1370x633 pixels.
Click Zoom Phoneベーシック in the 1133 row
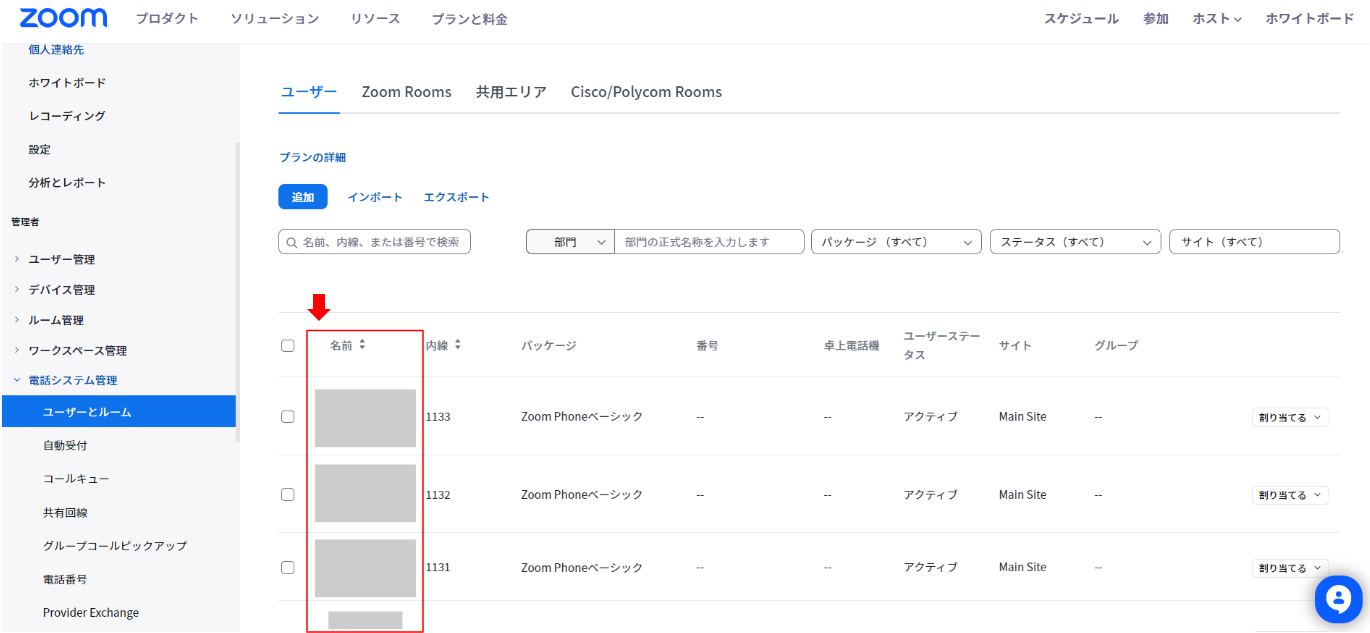coord(582,417)
